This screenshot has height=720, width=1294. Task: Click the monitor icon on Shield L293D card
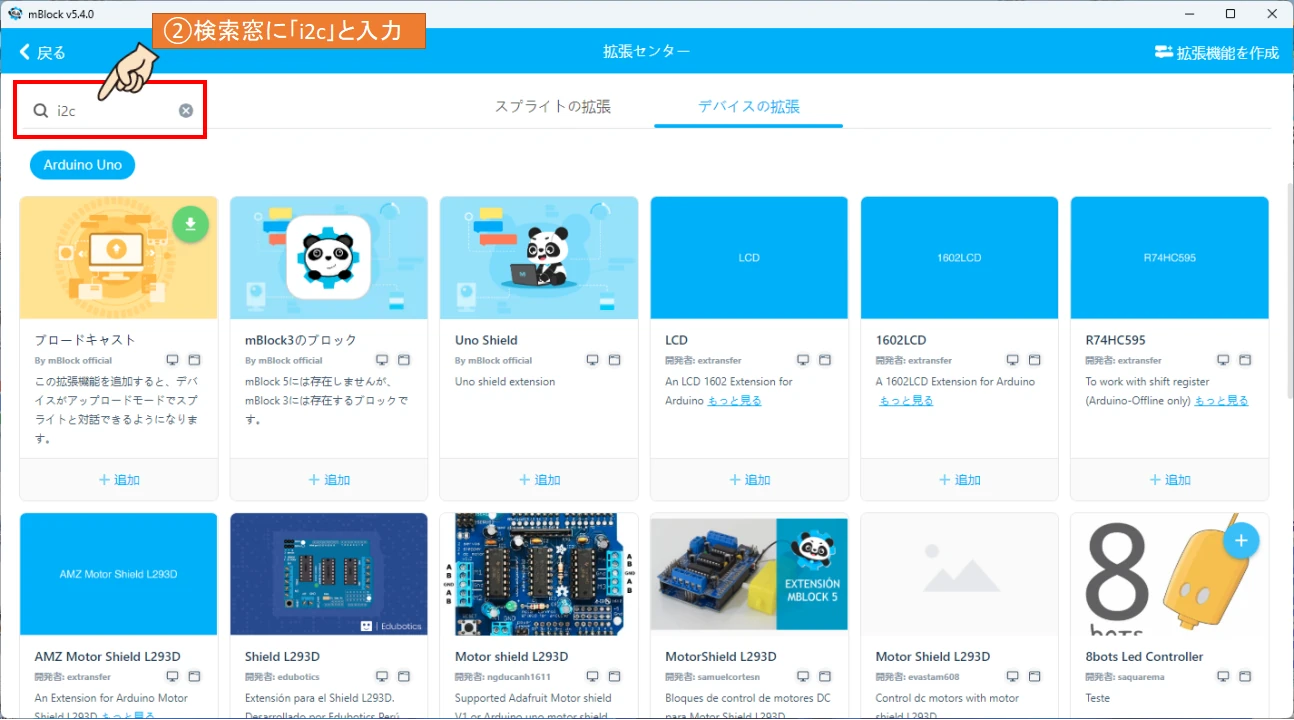coord(382,677)
